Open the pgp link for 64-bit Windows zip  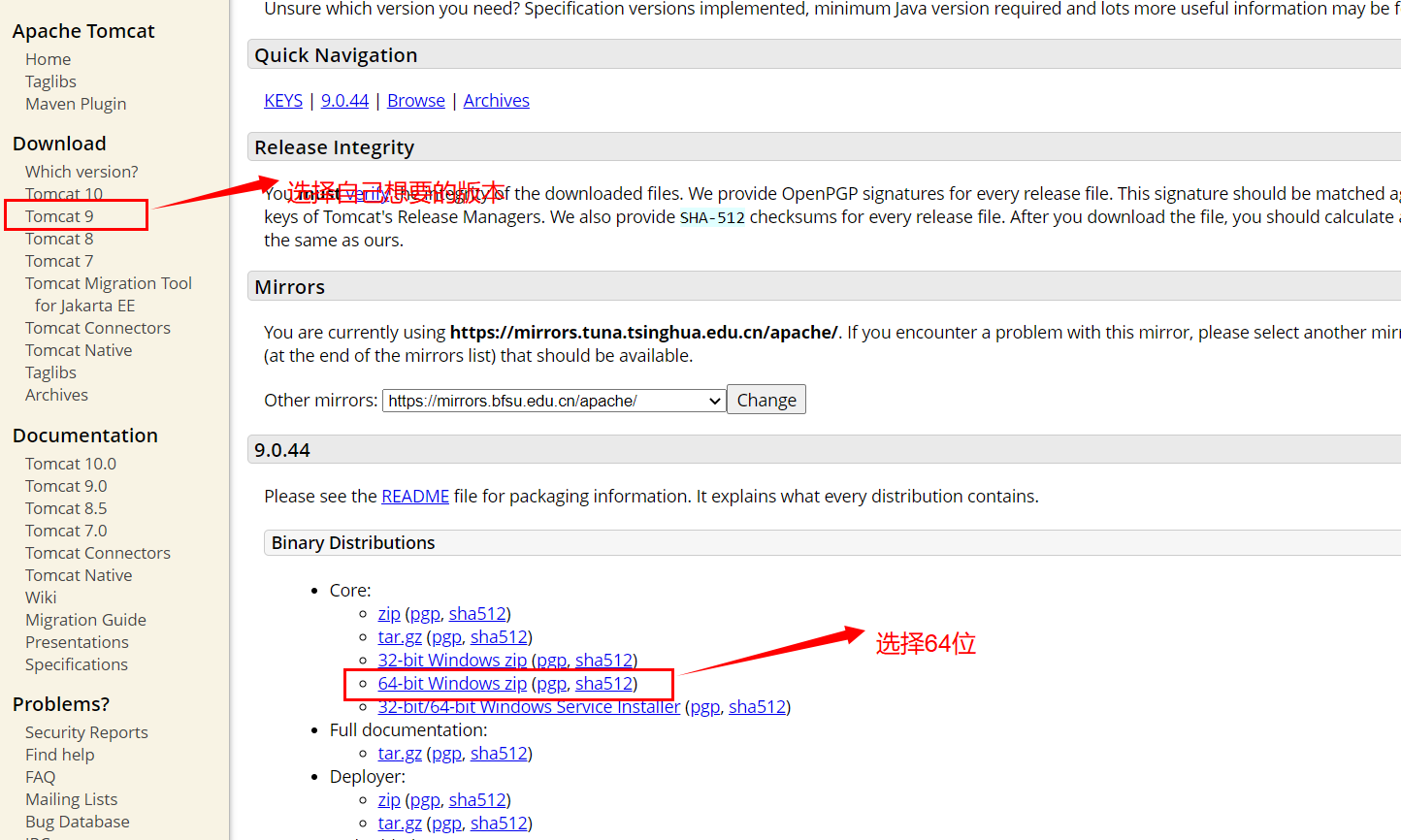[x=551, y=684]
